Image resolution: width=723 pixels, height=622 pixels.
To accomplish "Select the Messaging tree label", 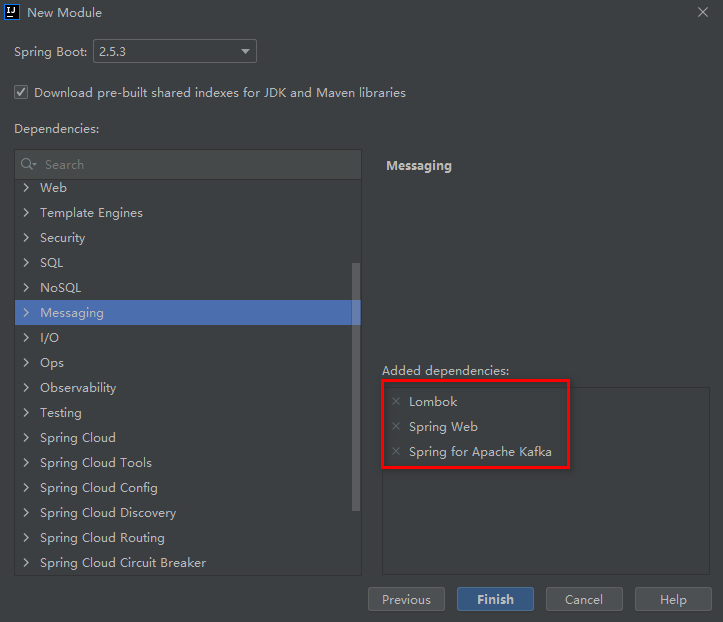I will [72, 313].
